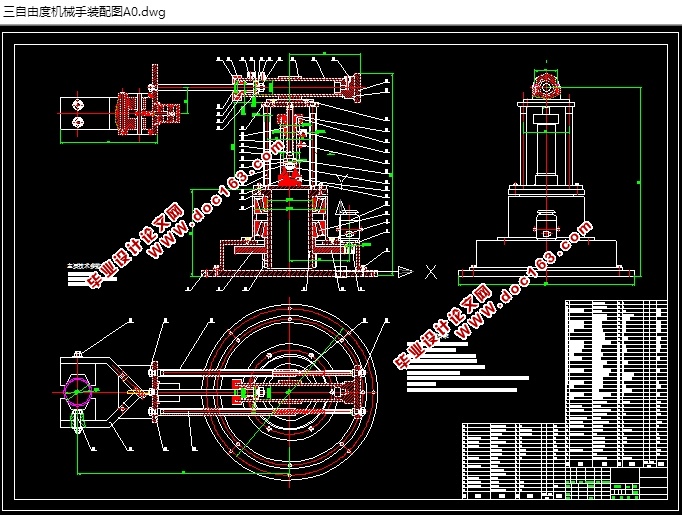Click the small white parameter text at left
The image size is (682, 515).
tap(88, 274)
